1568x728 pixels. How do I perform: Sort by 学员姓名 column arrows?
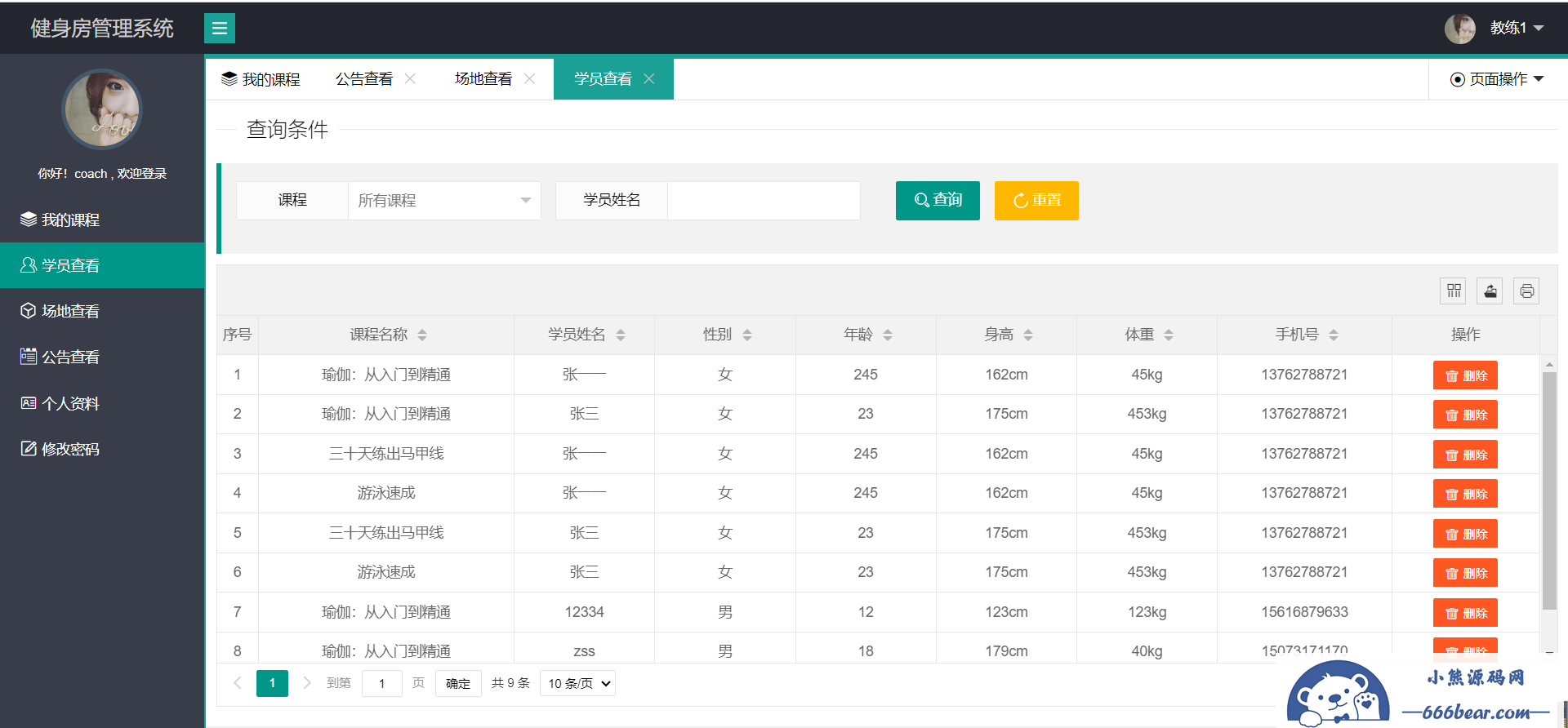click(621, 335)
